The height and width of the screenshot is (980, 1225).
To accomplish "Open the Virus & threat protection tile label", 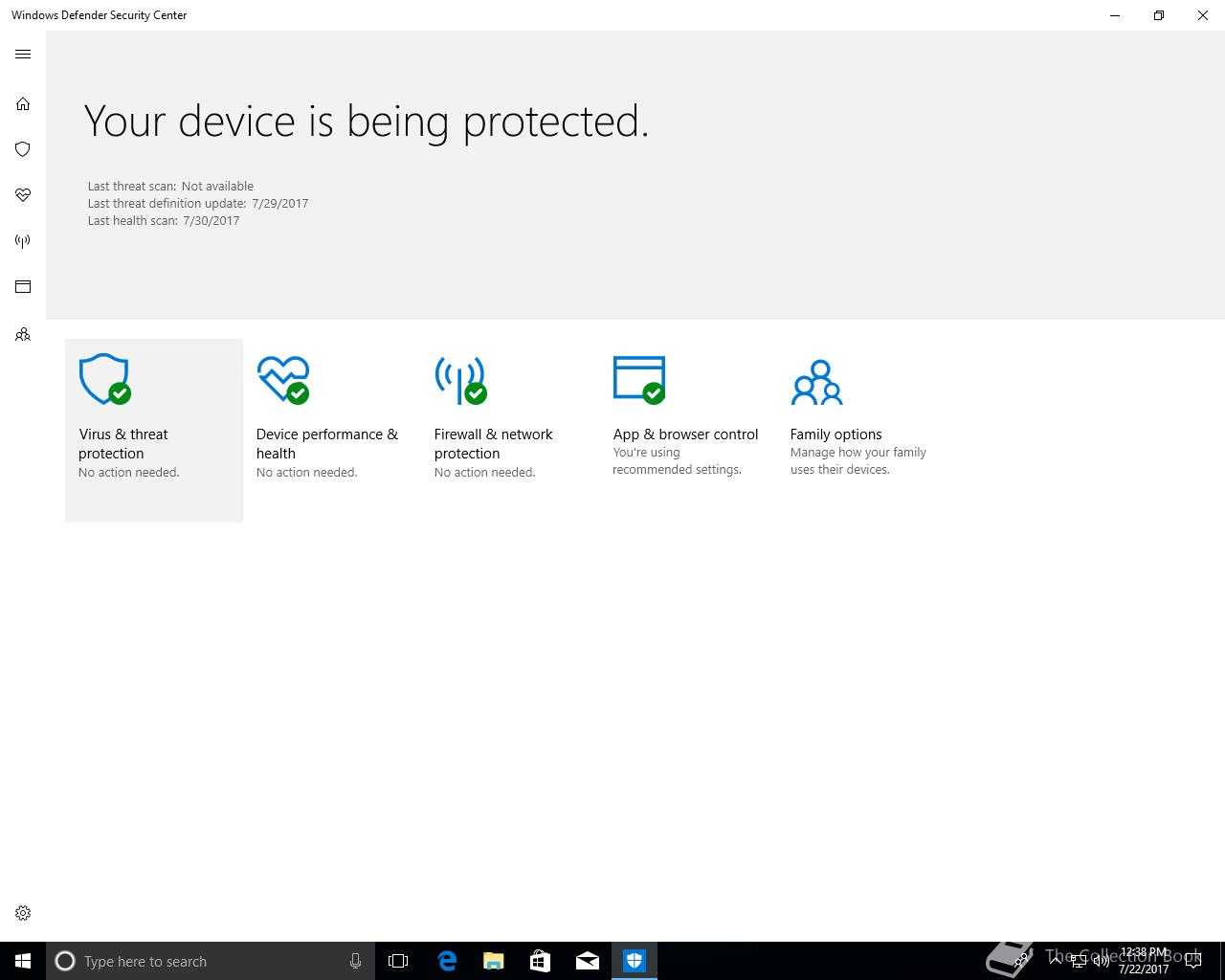I will coord(123,444).
